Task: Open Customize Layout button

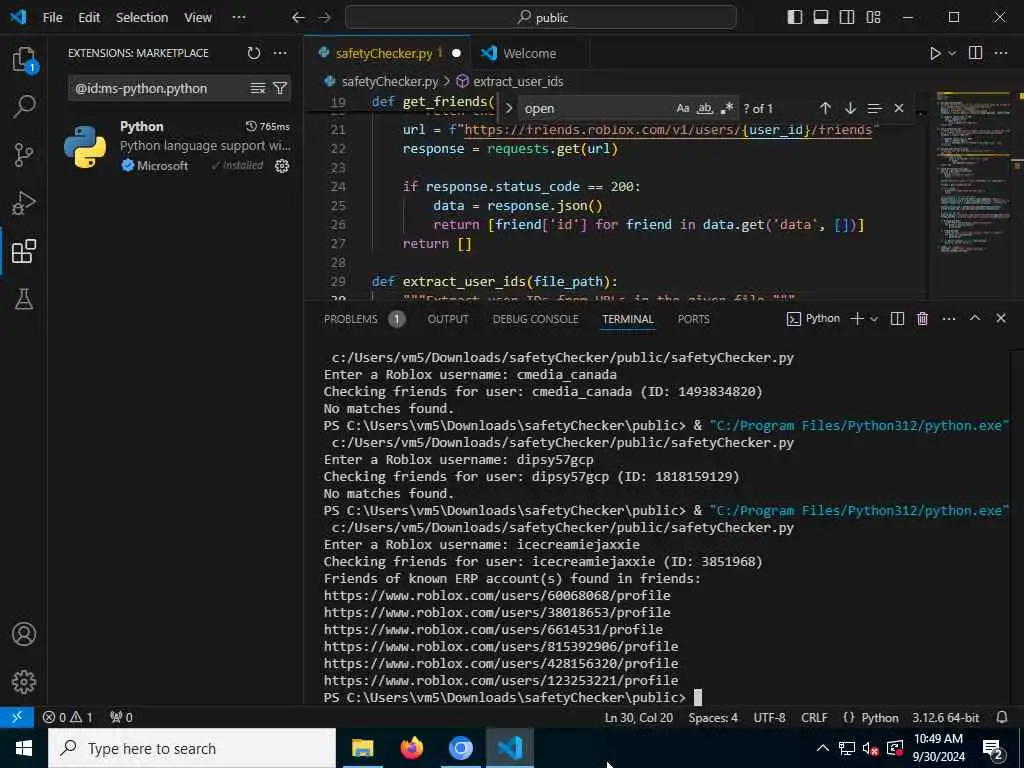Action: [x=873, y=18]
